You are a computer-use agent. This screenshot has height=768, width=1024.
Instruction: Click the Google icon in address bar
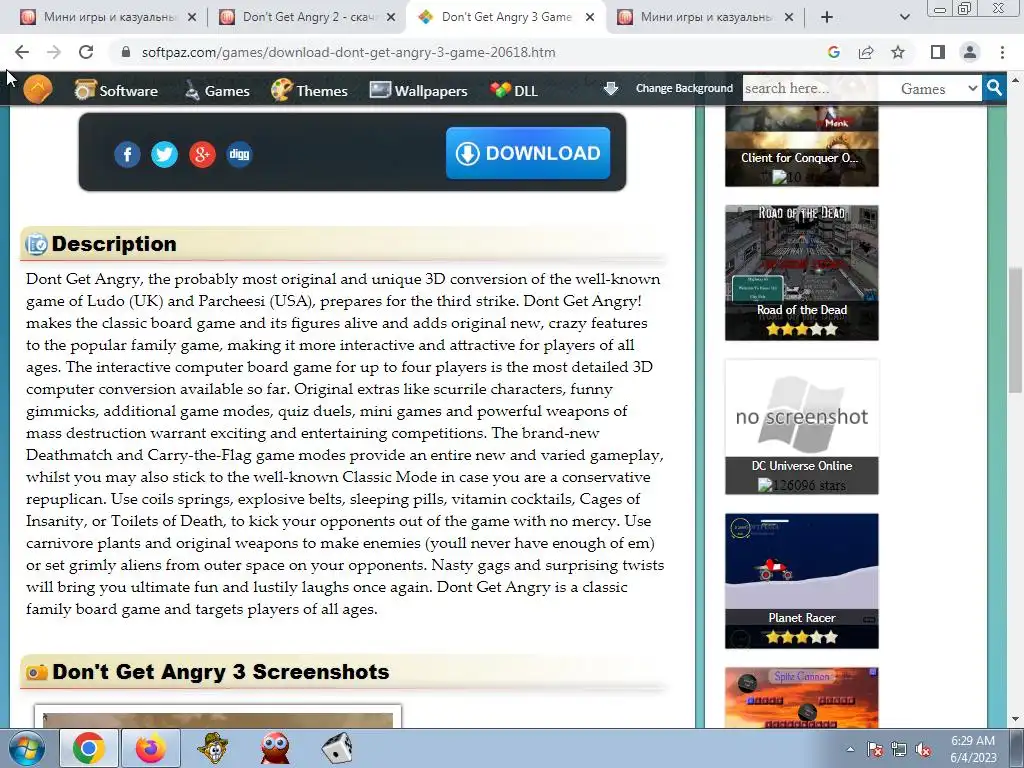(833, 52)
